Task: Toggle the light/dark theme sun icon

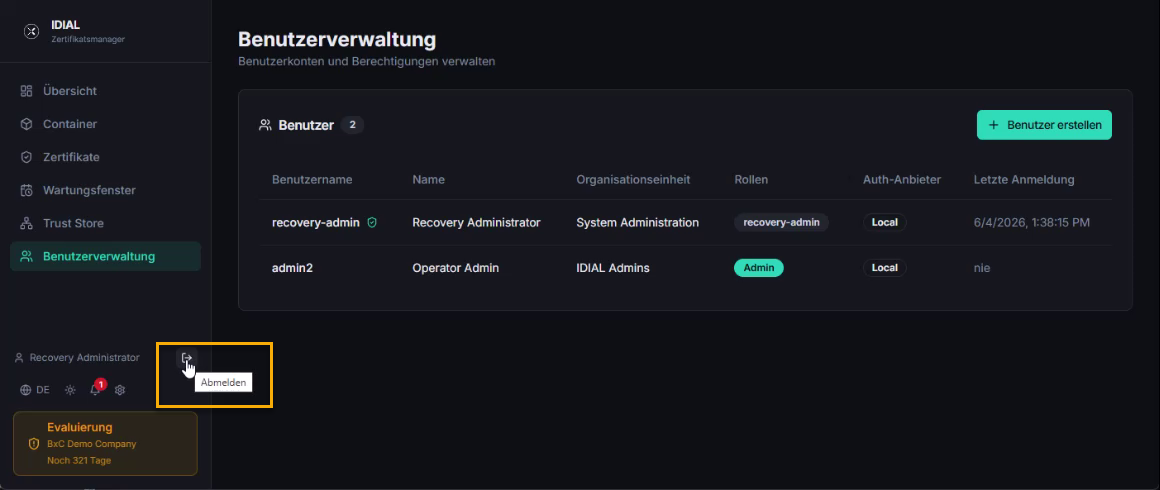Action: point(70,389)
